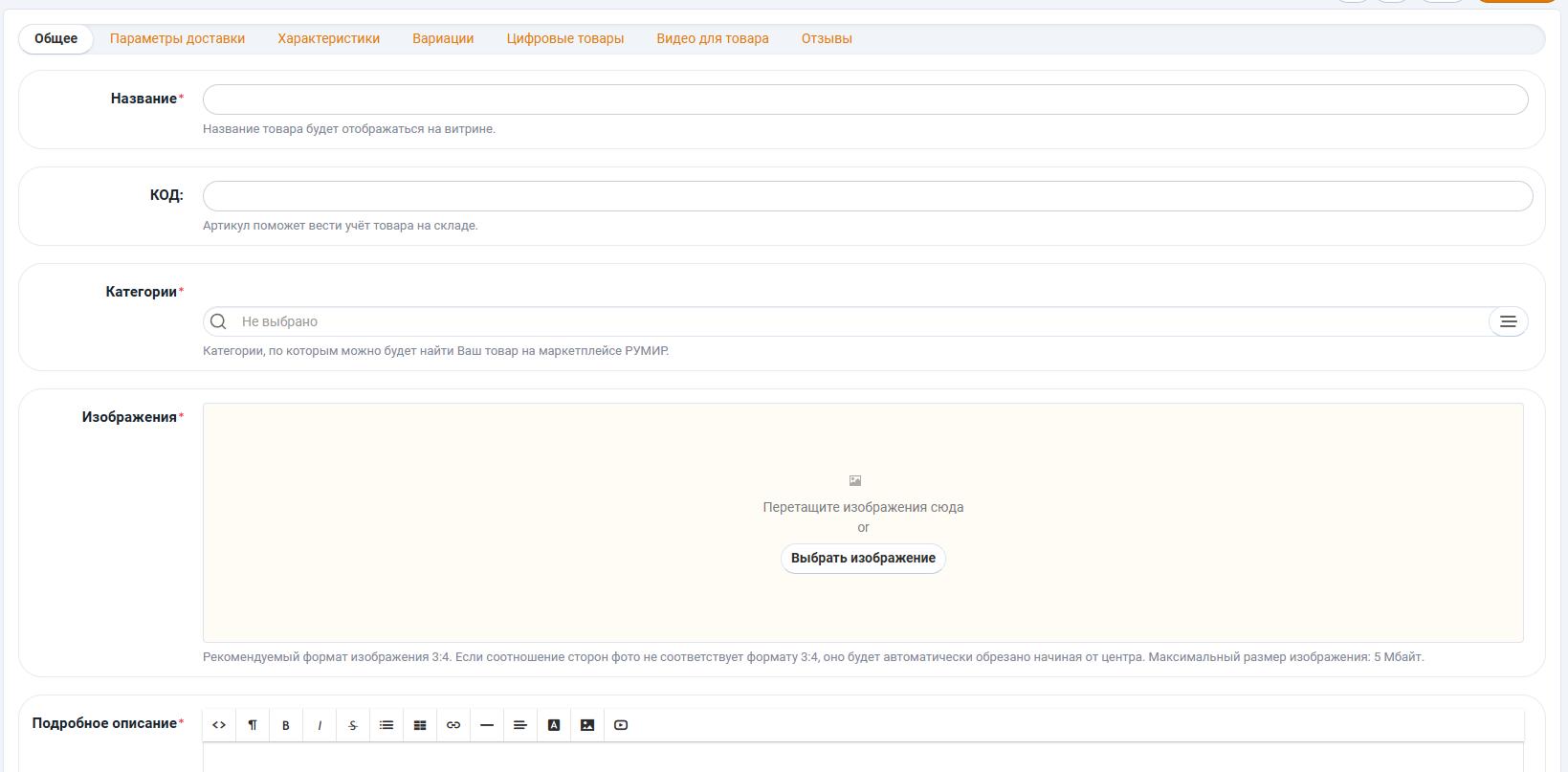Image resolution: width=1568 pixels, height=772 pixels.
Task: Switch to Параметры доставки tab
Action: 177,39
